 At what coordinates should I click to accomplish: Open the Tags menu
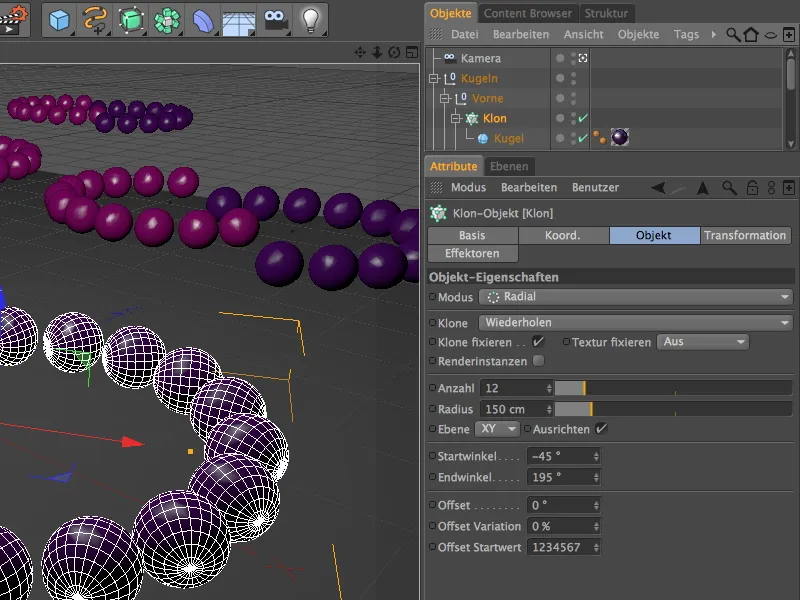pos(686,35)
